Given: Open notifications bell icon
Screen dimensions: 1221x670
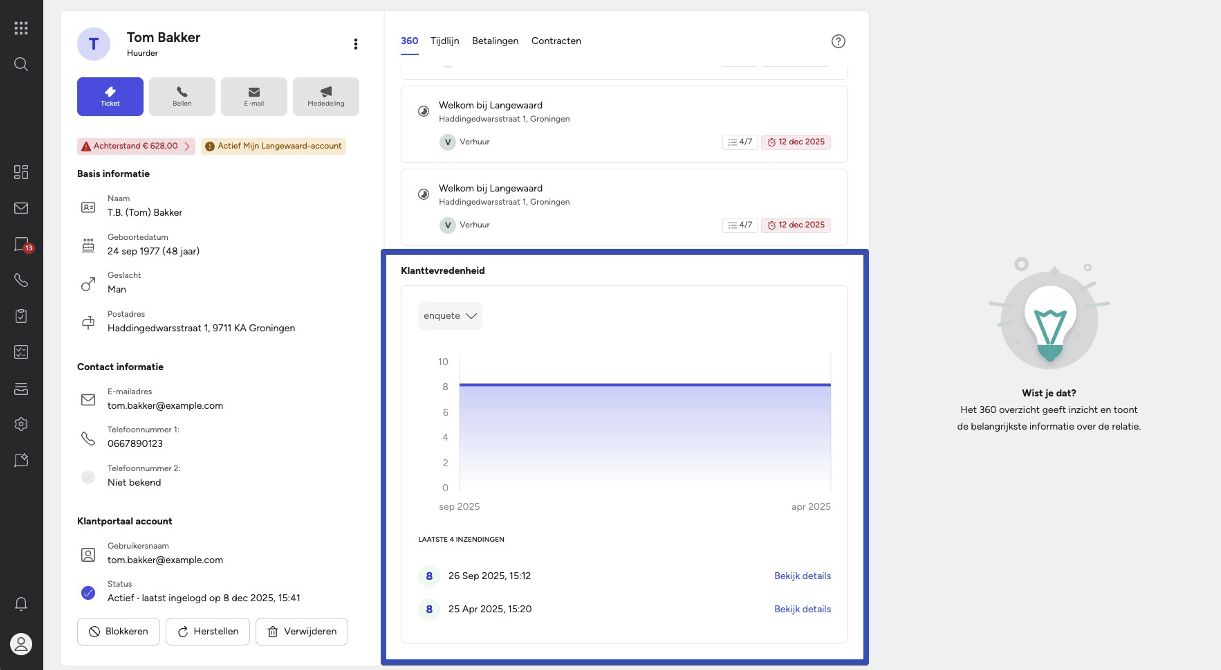Looking at the screenshot, I should click(21, 604).
